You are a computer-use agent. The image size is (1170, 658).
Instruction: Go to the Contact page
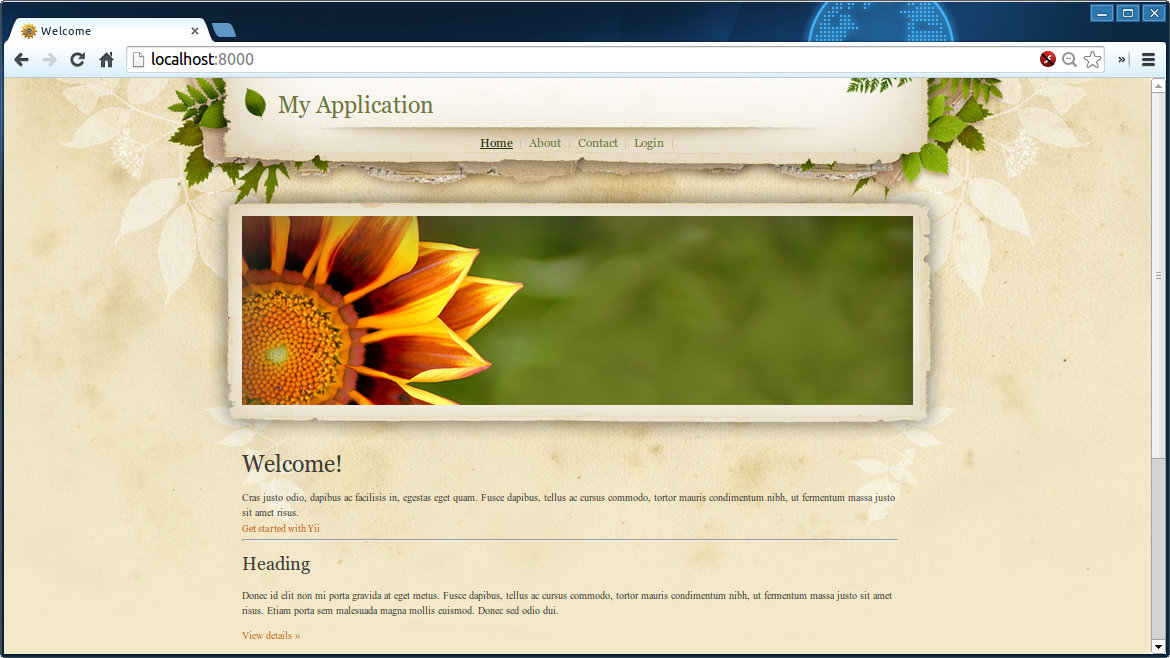coord(598,143)
